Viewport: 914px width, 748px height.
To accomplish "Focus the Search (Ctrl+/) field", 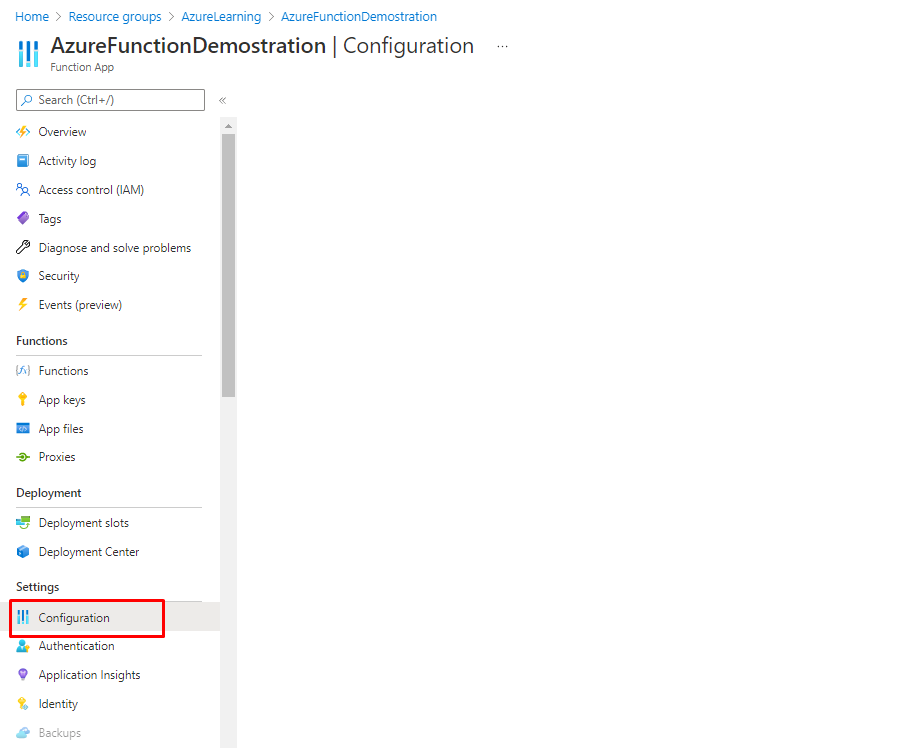I will click(110, 100).
